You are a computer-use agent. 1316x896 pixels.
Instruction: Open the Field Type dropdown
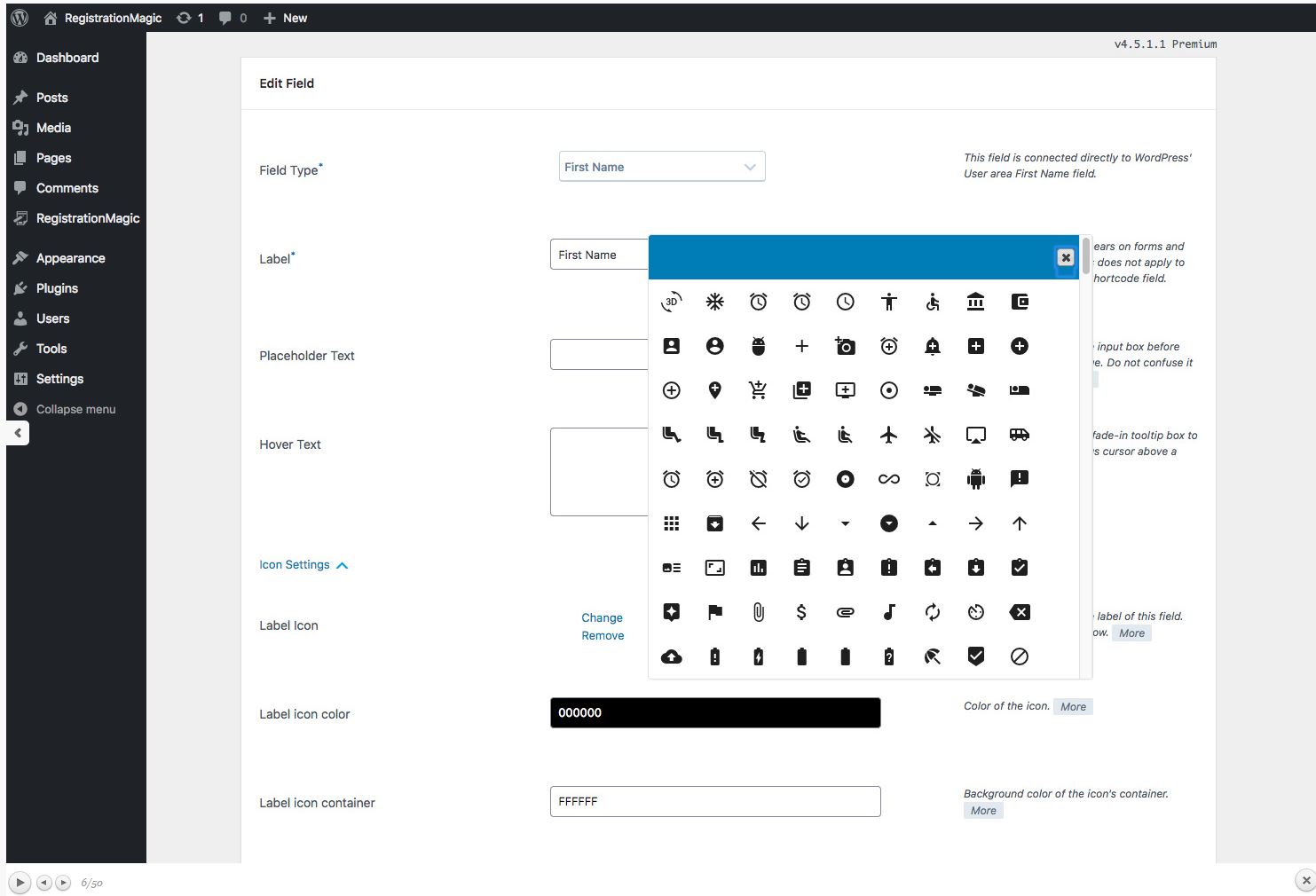click(661, 167)
